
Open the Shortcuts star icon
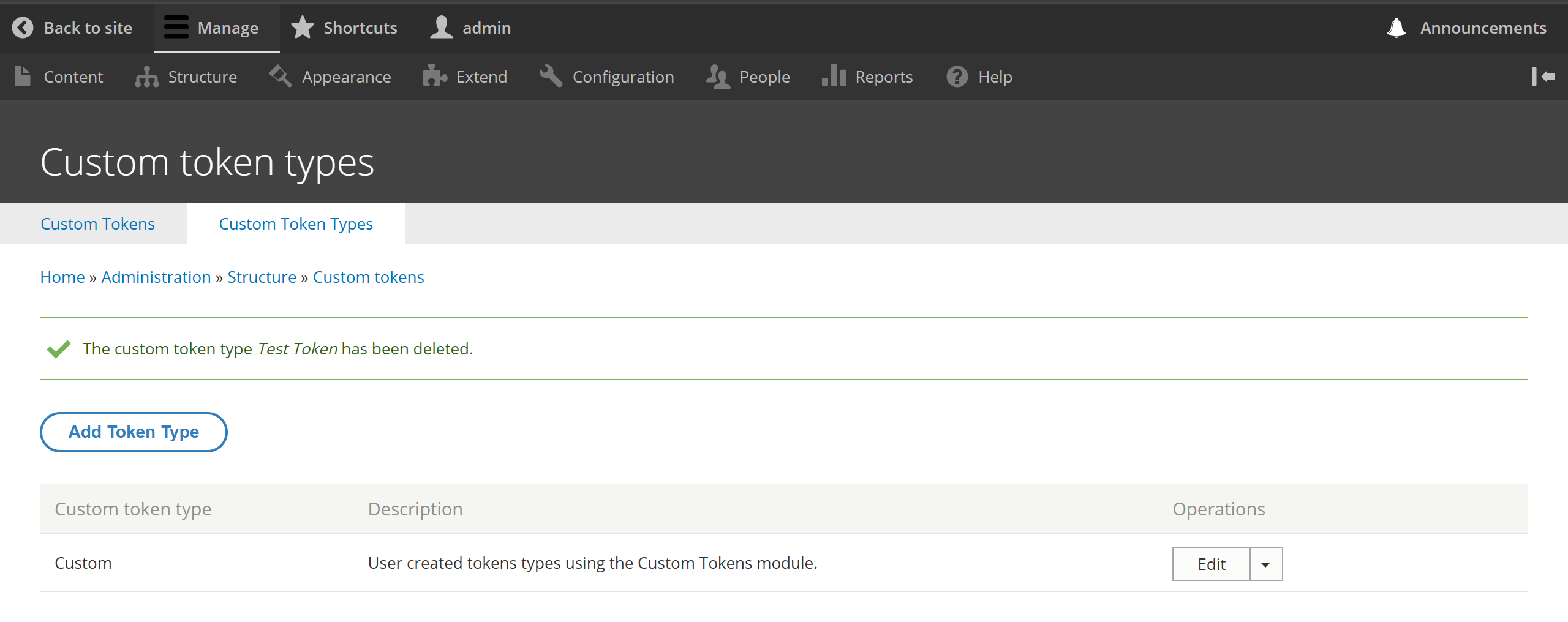pyautogui.click(x=302, y=28)
